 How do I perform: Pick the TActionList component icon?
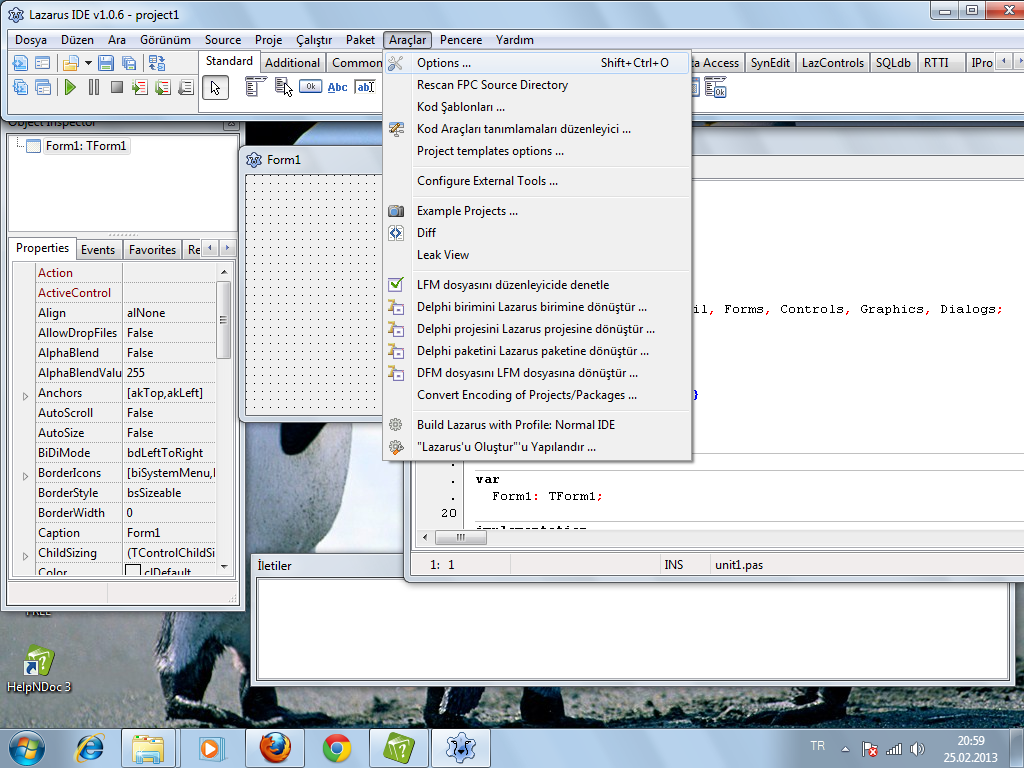pos(716,88)
